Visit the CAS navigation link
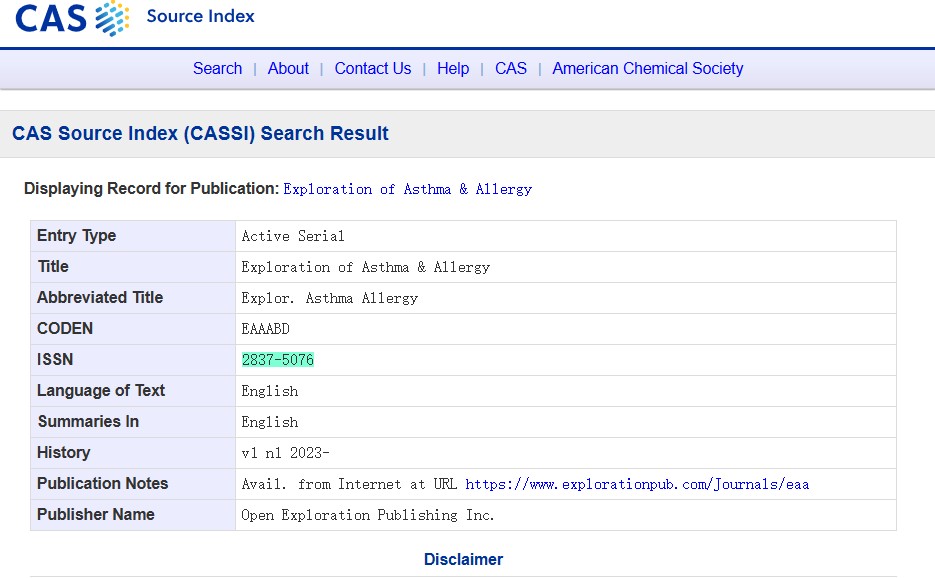This screenshot has height=578, width=935. [x=511, y=69]
